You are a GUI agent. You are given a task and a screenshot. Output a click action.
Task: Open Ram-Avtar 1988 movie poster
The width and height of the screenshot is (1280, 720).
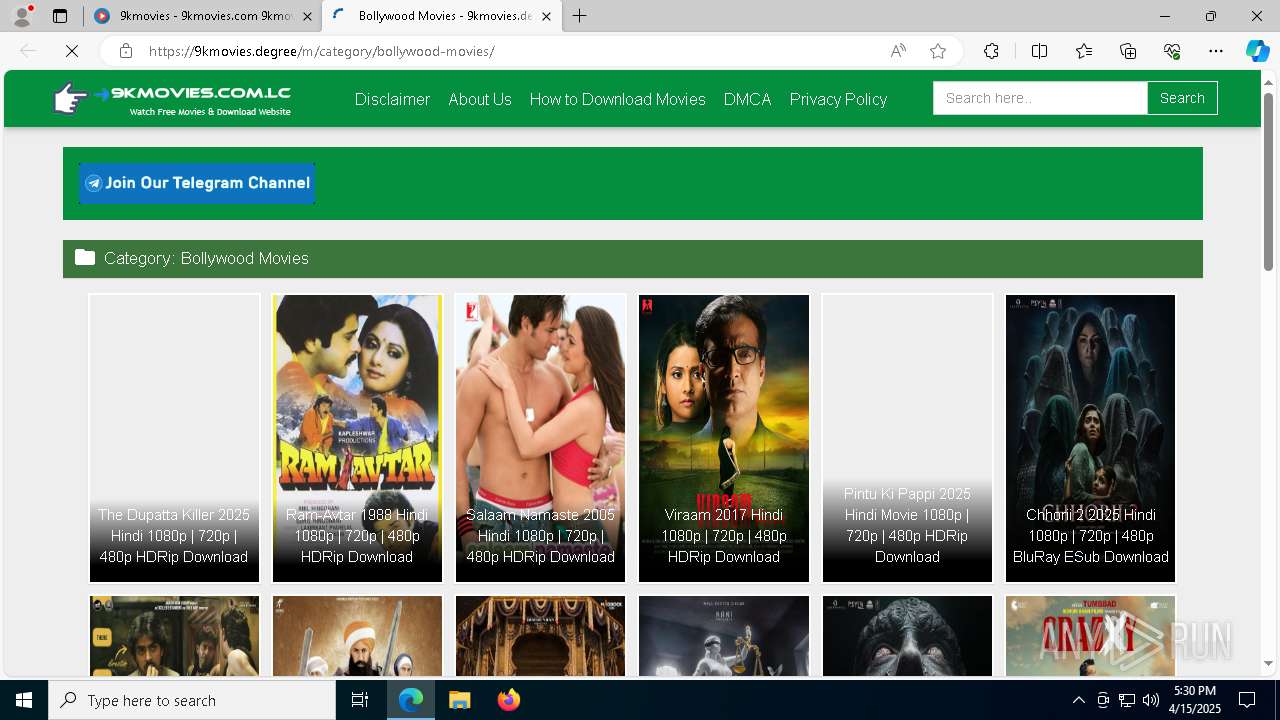[357, 438]
